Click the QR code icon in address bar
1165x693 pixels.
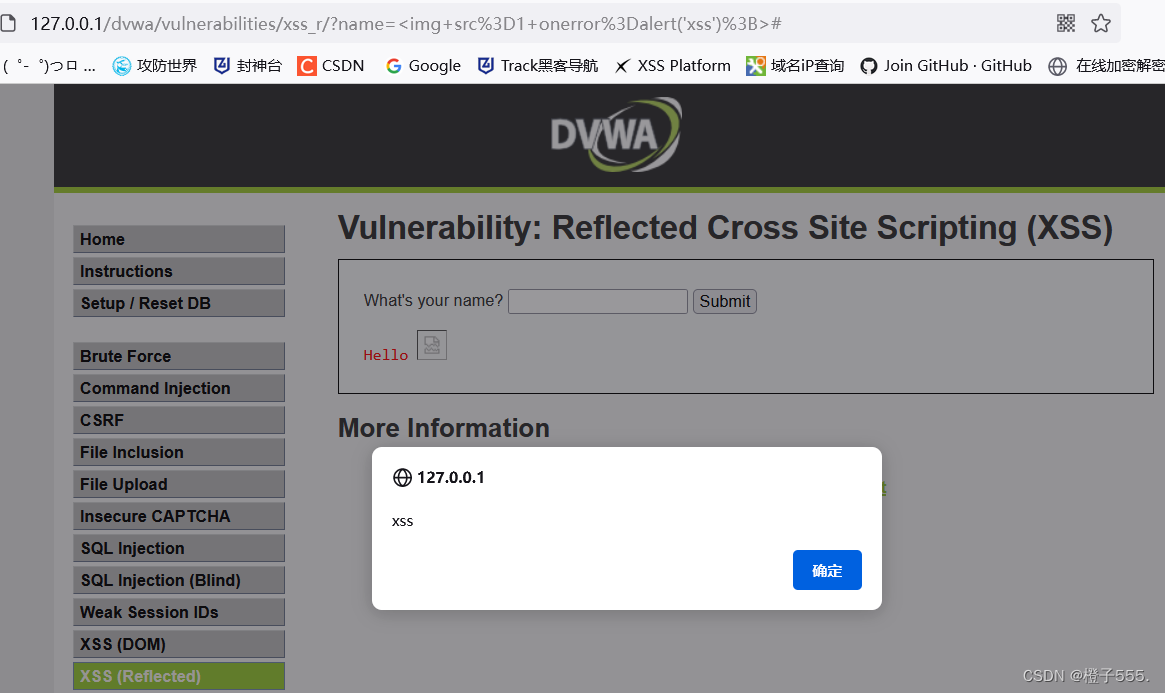click(1065, 23)
